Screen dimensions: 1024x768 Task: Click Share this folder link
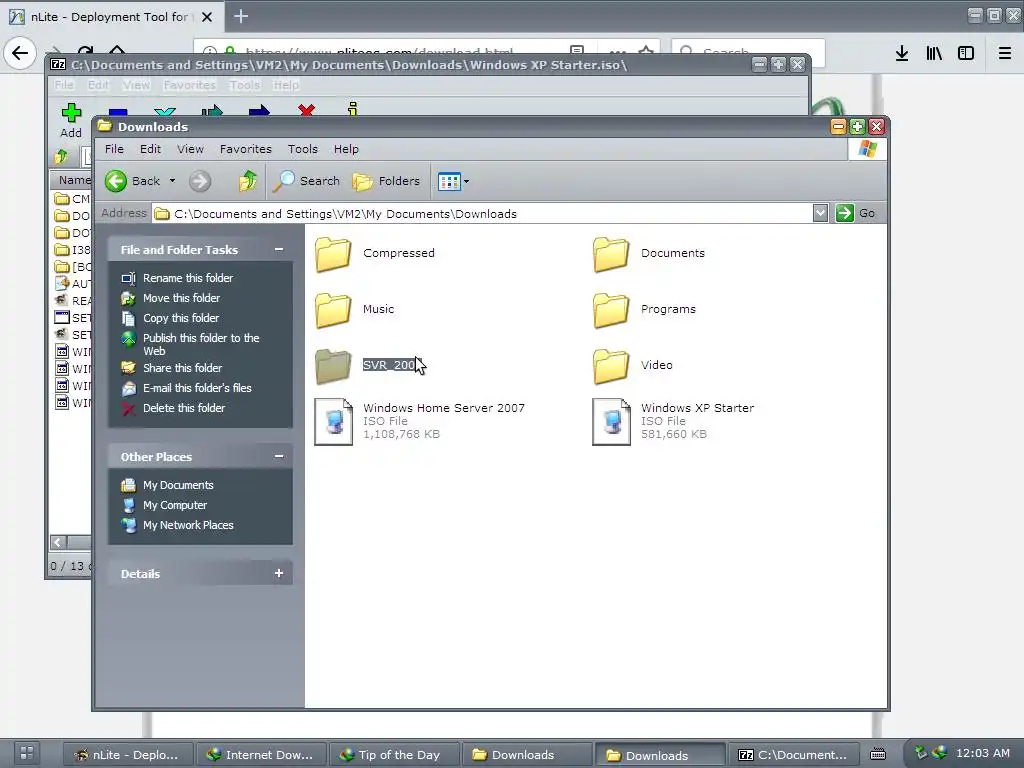182,368
